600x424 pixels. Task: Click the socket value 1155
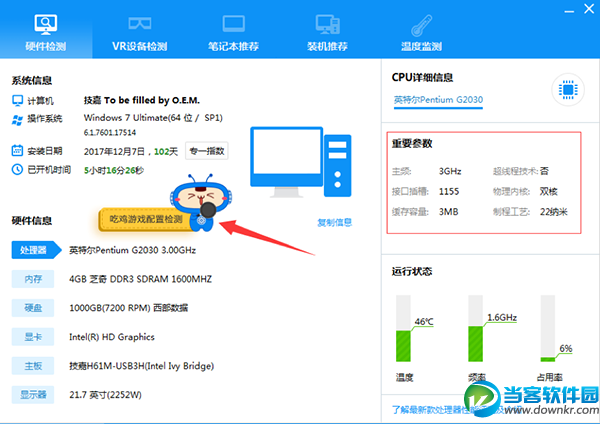click(x=449, y=191)
